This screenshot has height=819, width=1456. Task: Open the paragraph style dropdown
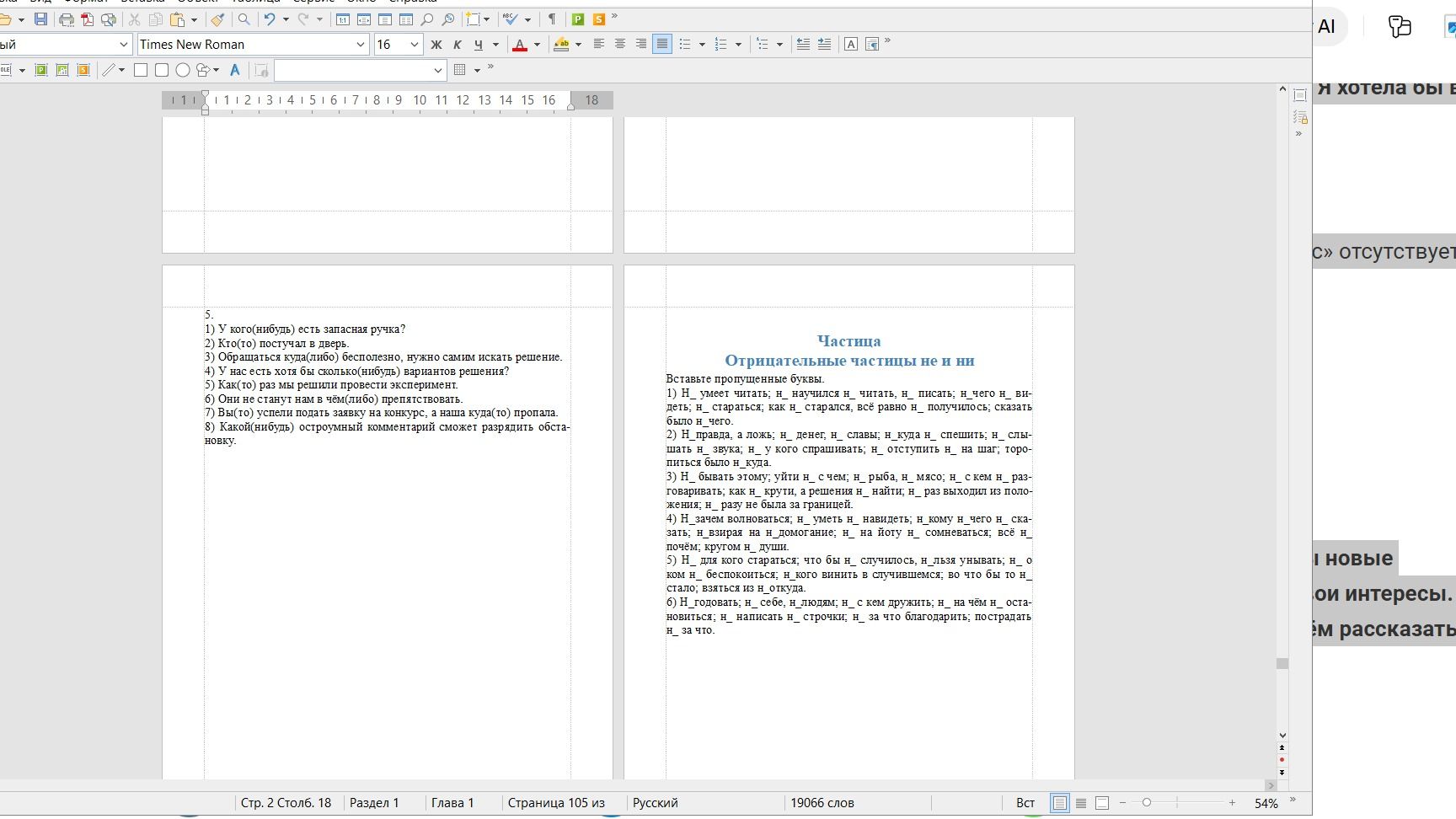pos(124,45)
